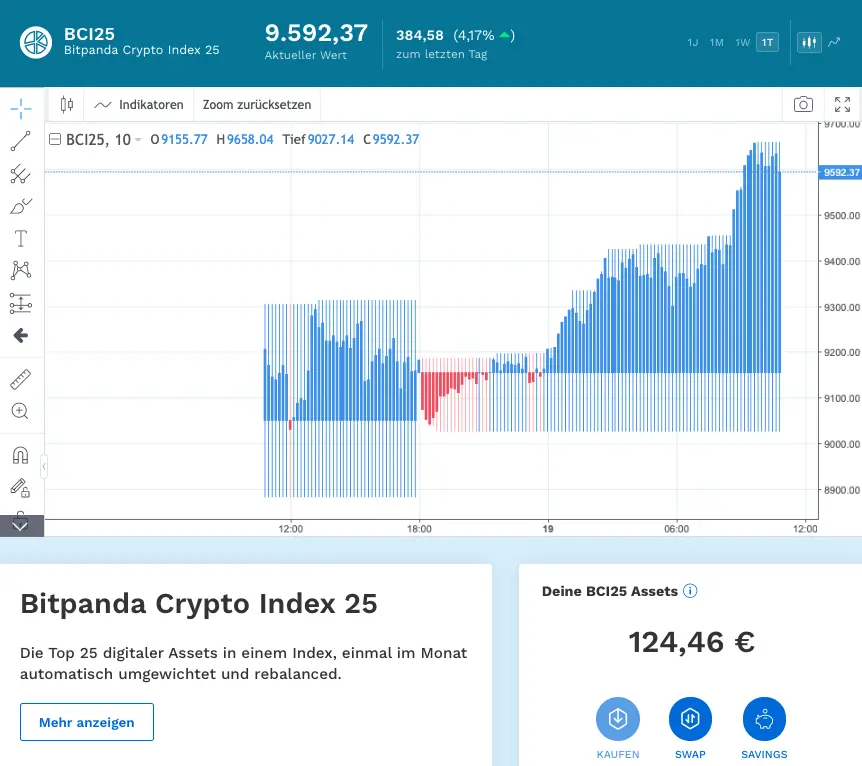The width and height of the screenshot is (862, 766).
Task: Expand the bottom toolbar chevron button
Action: [x=21, y=525]
